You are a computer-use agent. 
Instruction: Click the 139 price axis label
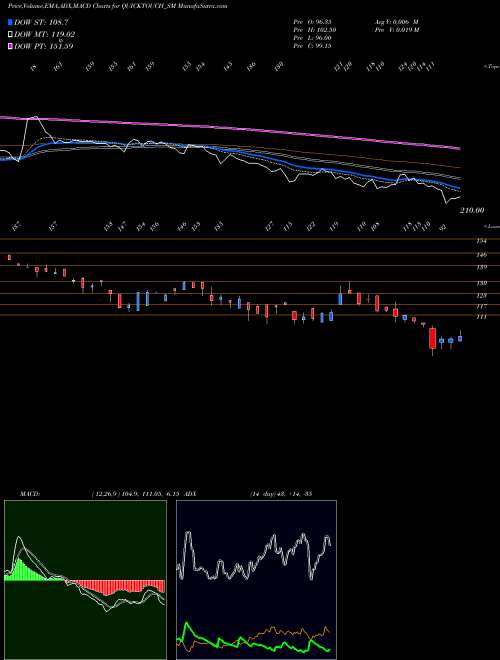[481, 267]
